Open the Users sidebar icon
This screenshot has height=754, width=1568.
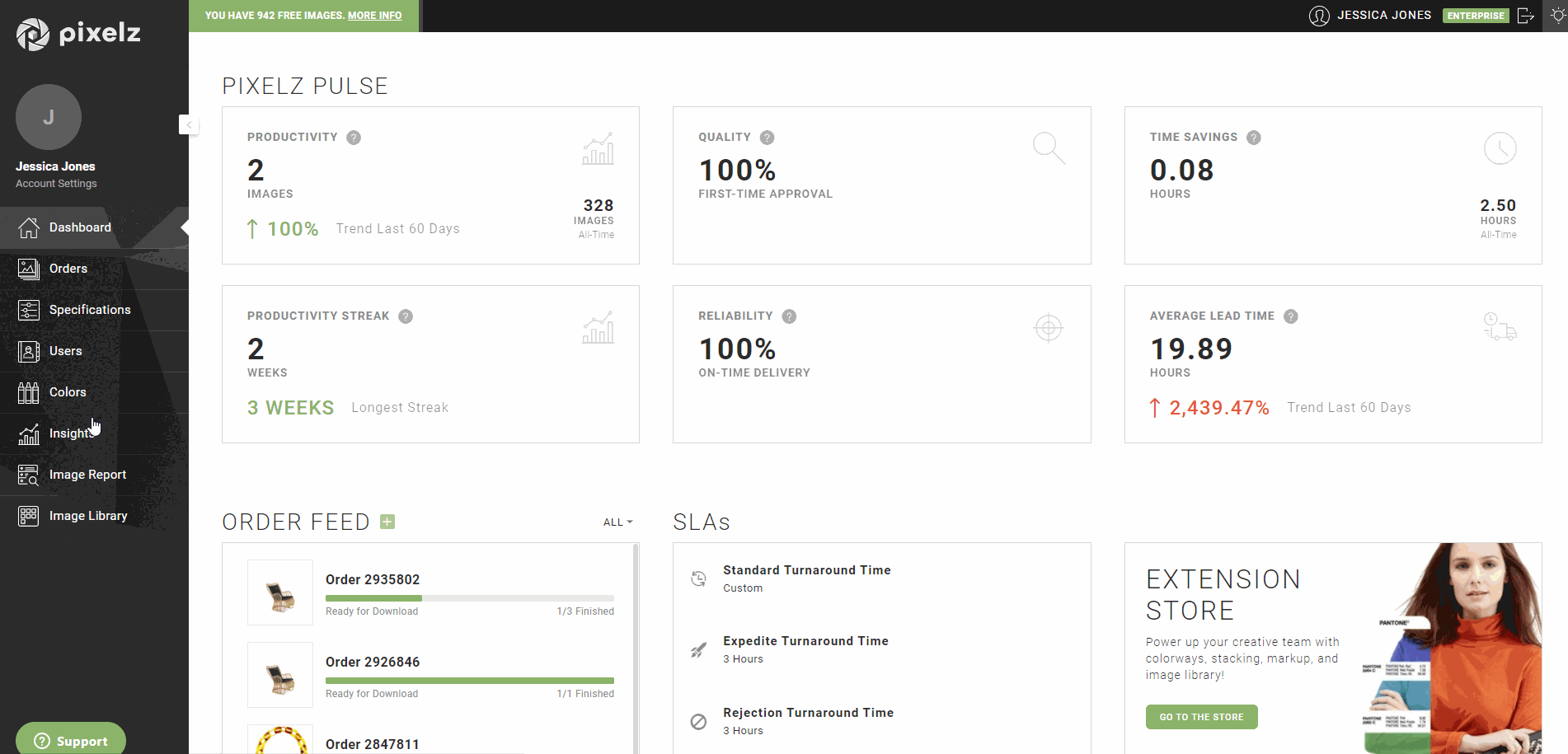click(29, 351)
